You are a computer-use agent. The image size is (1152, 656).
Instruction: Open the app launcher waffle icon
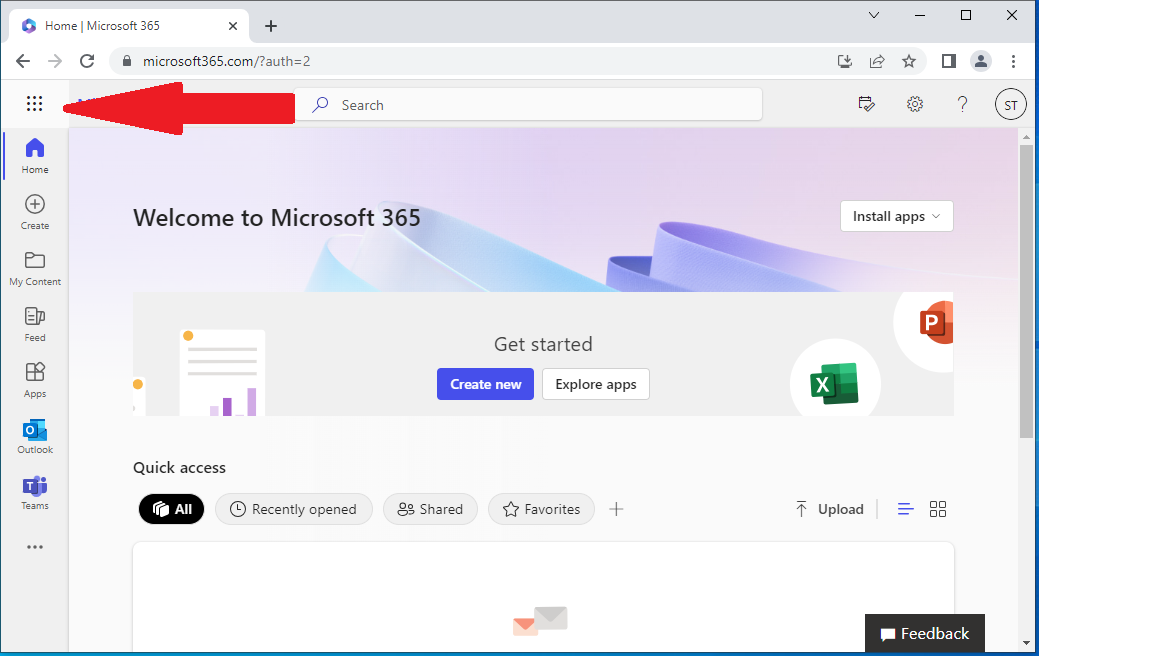coord(35,104)
